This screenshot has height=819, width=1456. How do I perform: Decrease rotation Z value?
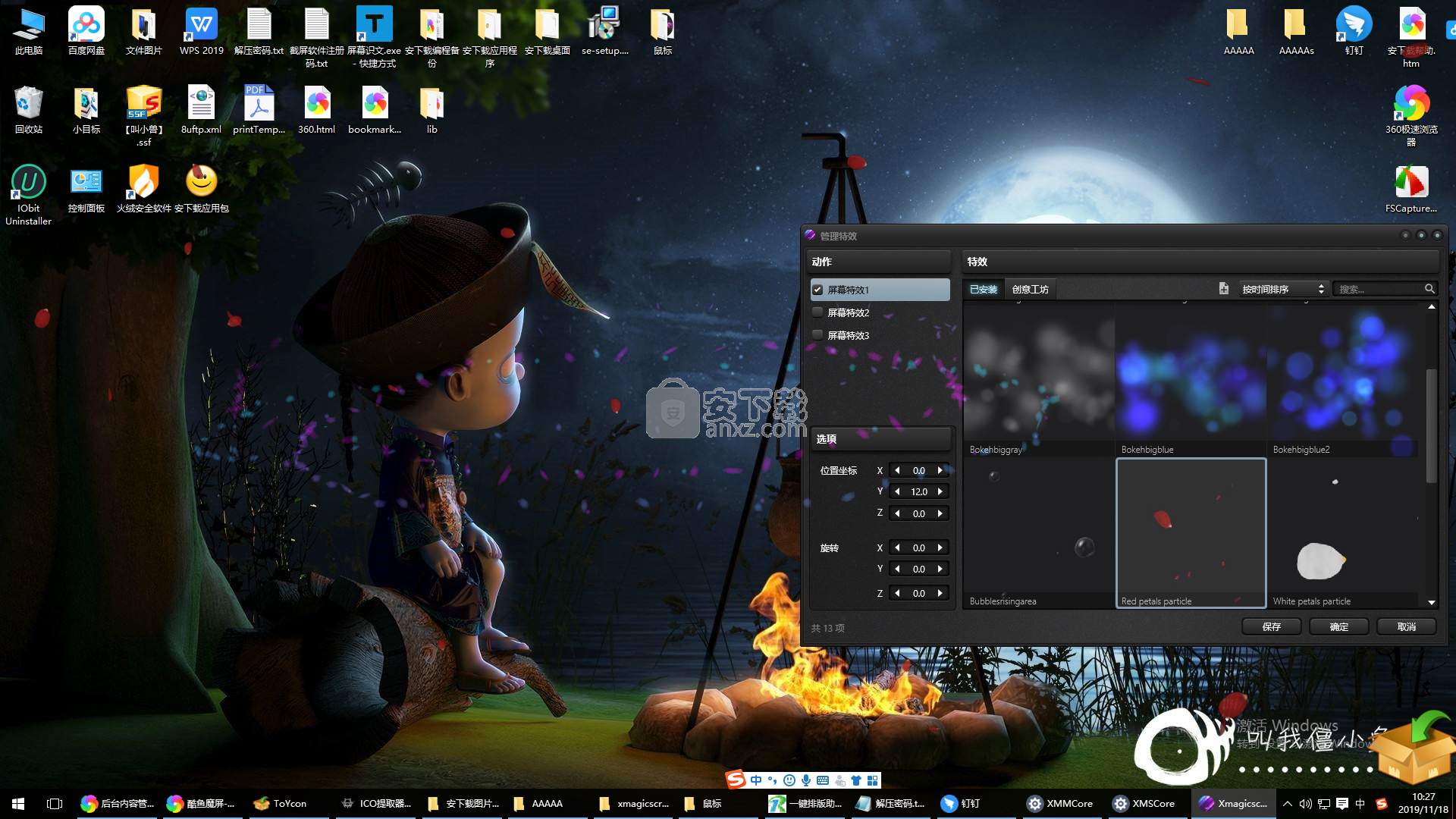click(897, 594)
